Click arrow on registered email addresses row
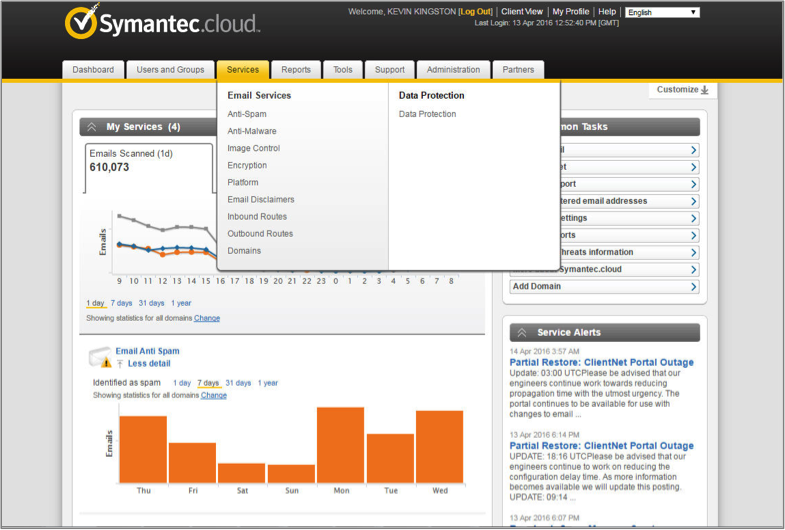The image size is (785, 530). click(x=693, y=201)
